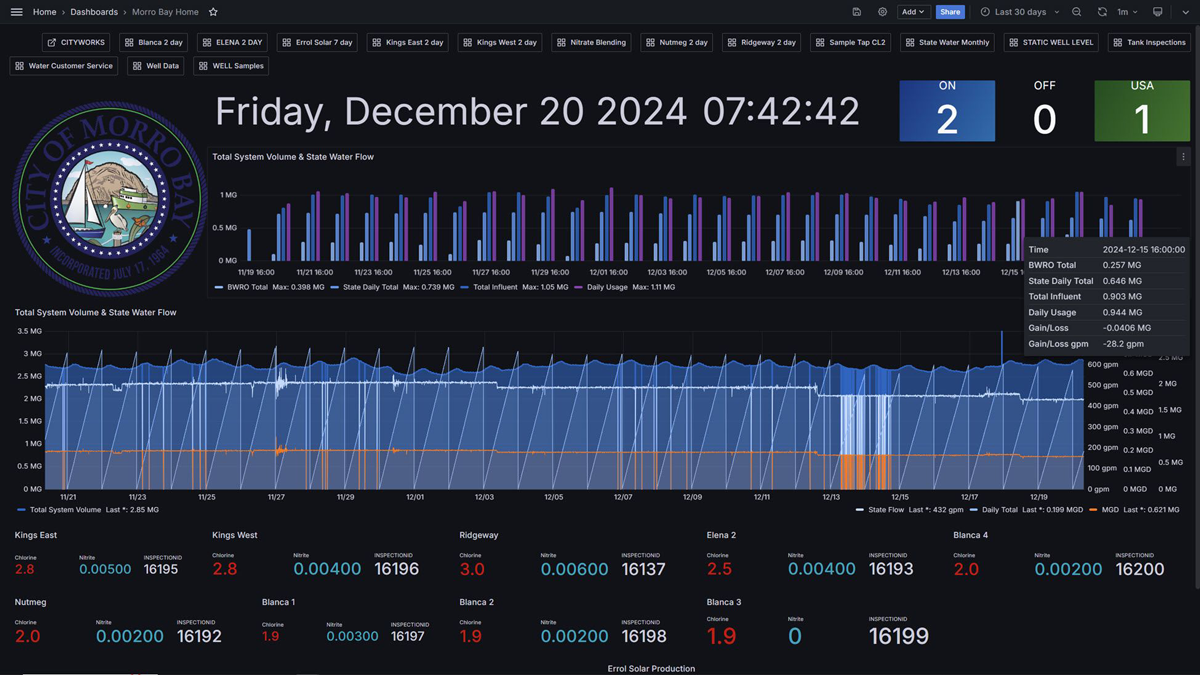Screen dimensions: 1200x675
Task: Toggle Daily Usage legend series
Action: (x=607, y=287)
